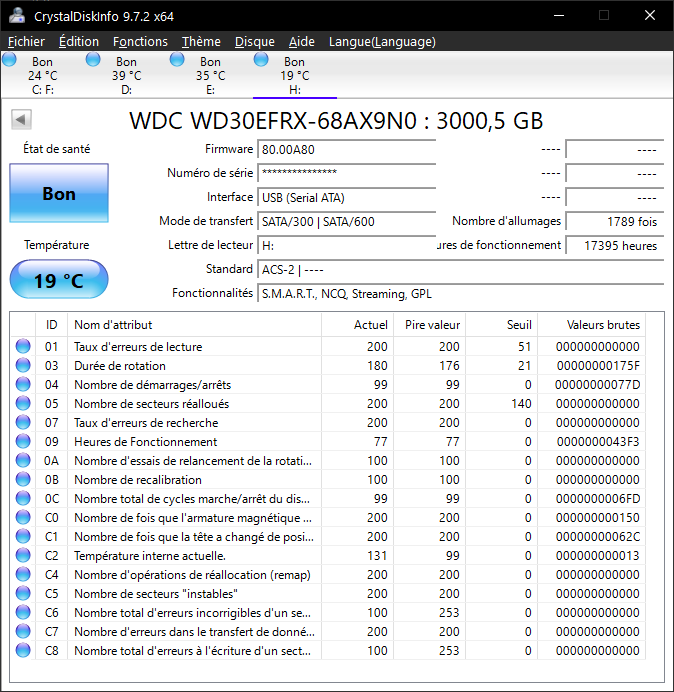Image resolution: width=674 pixels, height=692 pixels.
Task: Open the Disque menu
Action: point(255,41)
